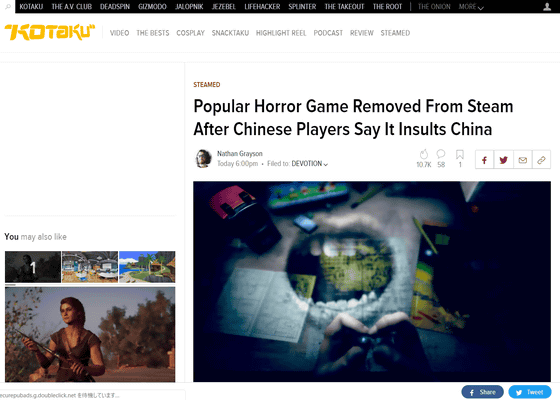Visit Nathan Grayson's author page

pyautogui.click(x=240, y=154)
